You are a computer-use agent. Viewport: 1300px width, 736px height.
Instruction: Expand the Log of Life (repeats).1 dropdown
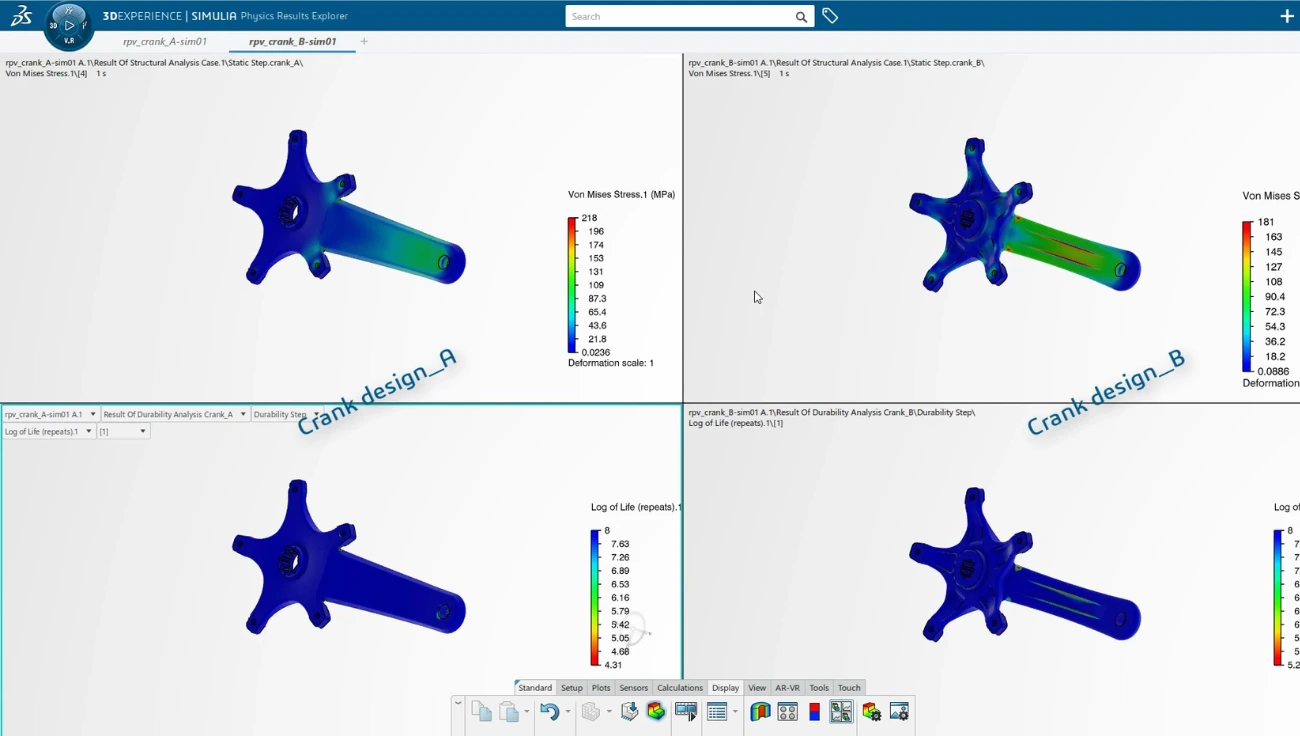[48, 431]
